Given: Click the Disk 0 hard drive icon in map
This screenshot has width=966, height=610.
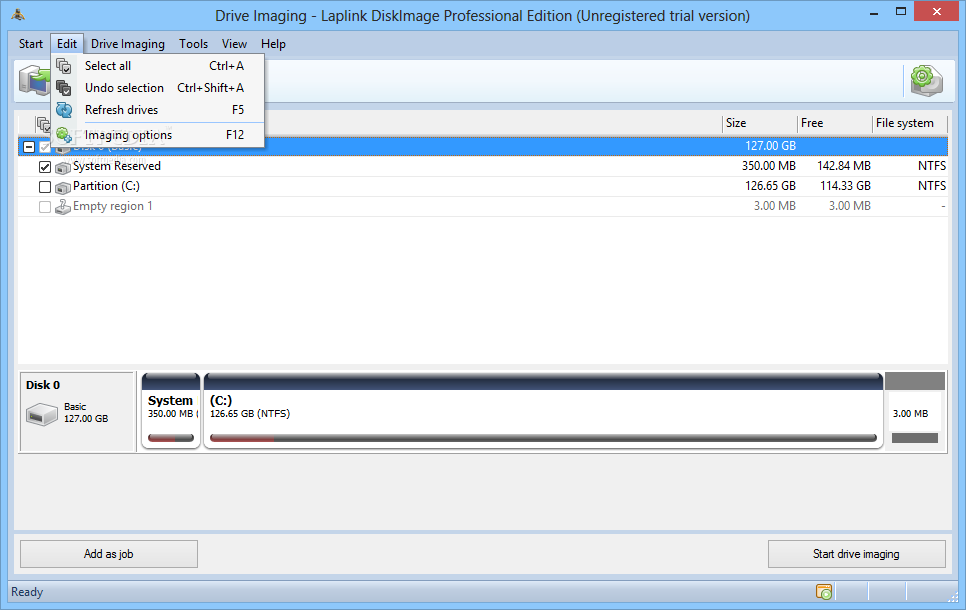Looking at the screenshot, I should [x=42, y=414].
